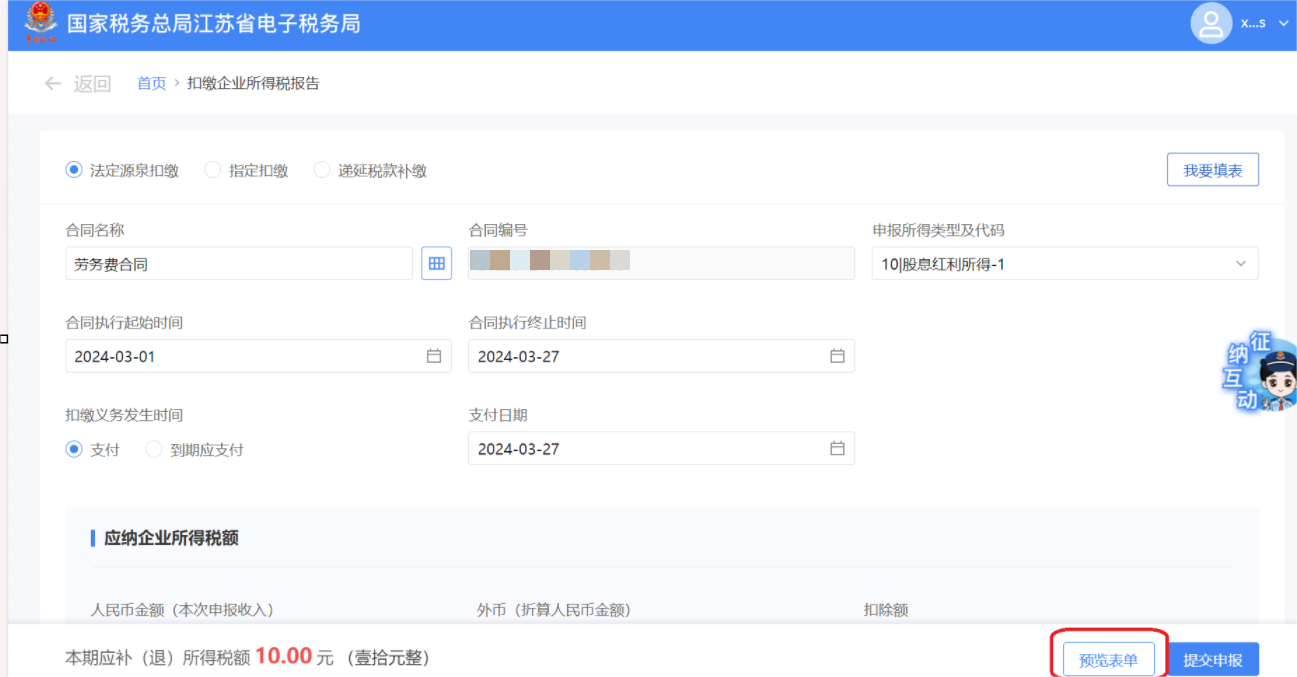Open the contract selection grid icon
The height and width of the screenshot is (677, 1297).
coord(436,263)
